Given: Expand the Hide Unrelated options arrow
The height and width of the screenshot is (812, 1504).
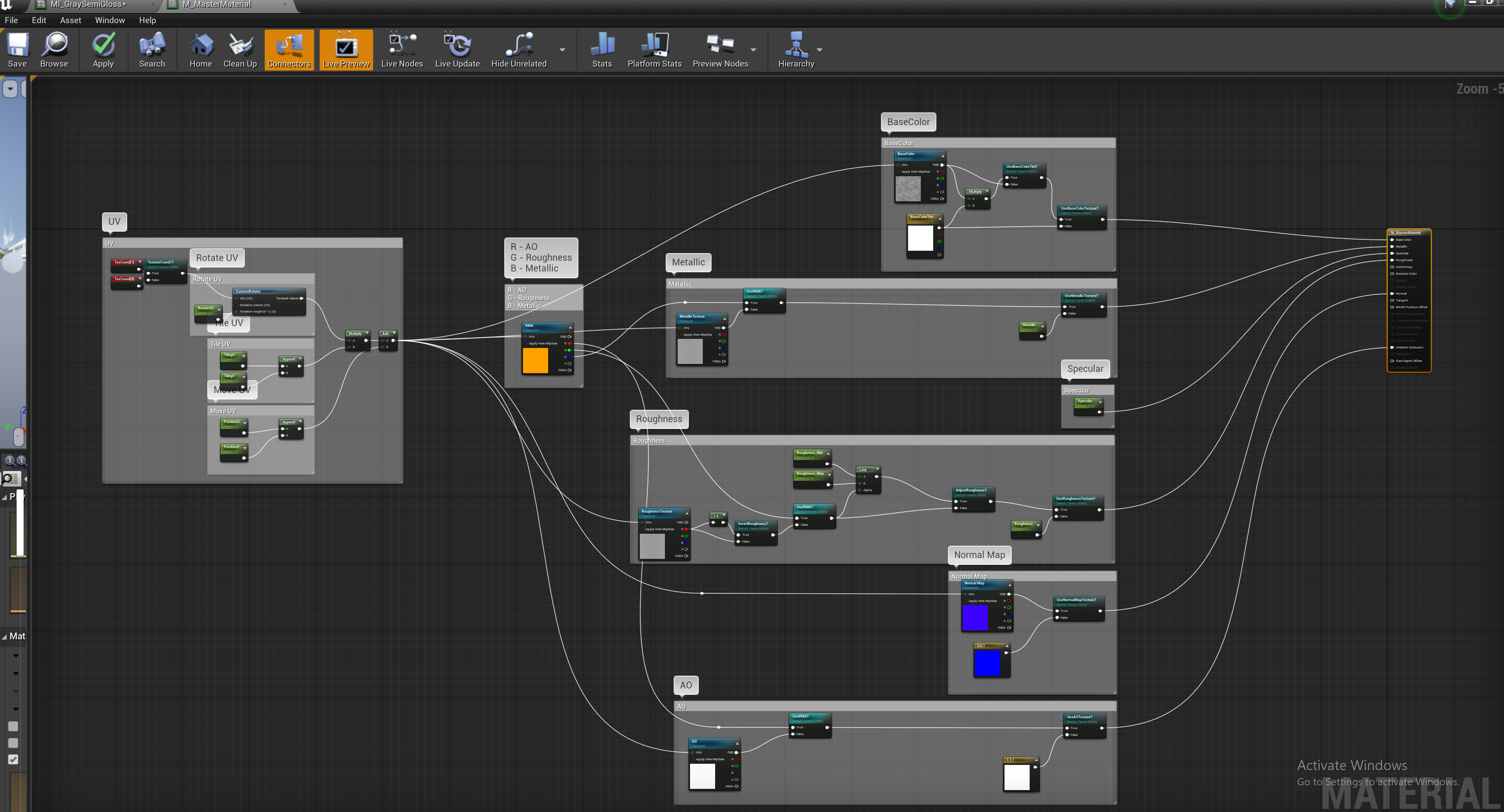Looking at the screenshot, I should (562, 49).
